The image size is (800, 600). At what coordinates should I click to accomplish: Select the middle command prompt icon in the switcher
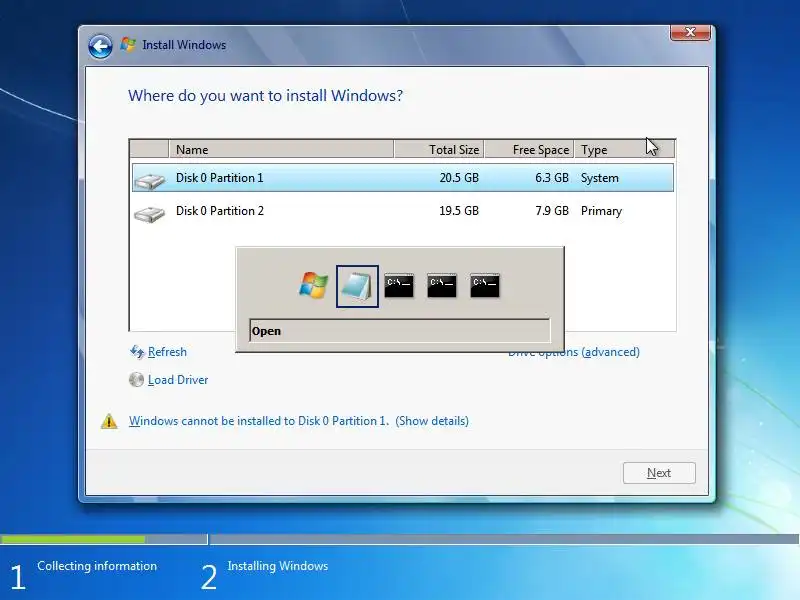click(442, 286)
